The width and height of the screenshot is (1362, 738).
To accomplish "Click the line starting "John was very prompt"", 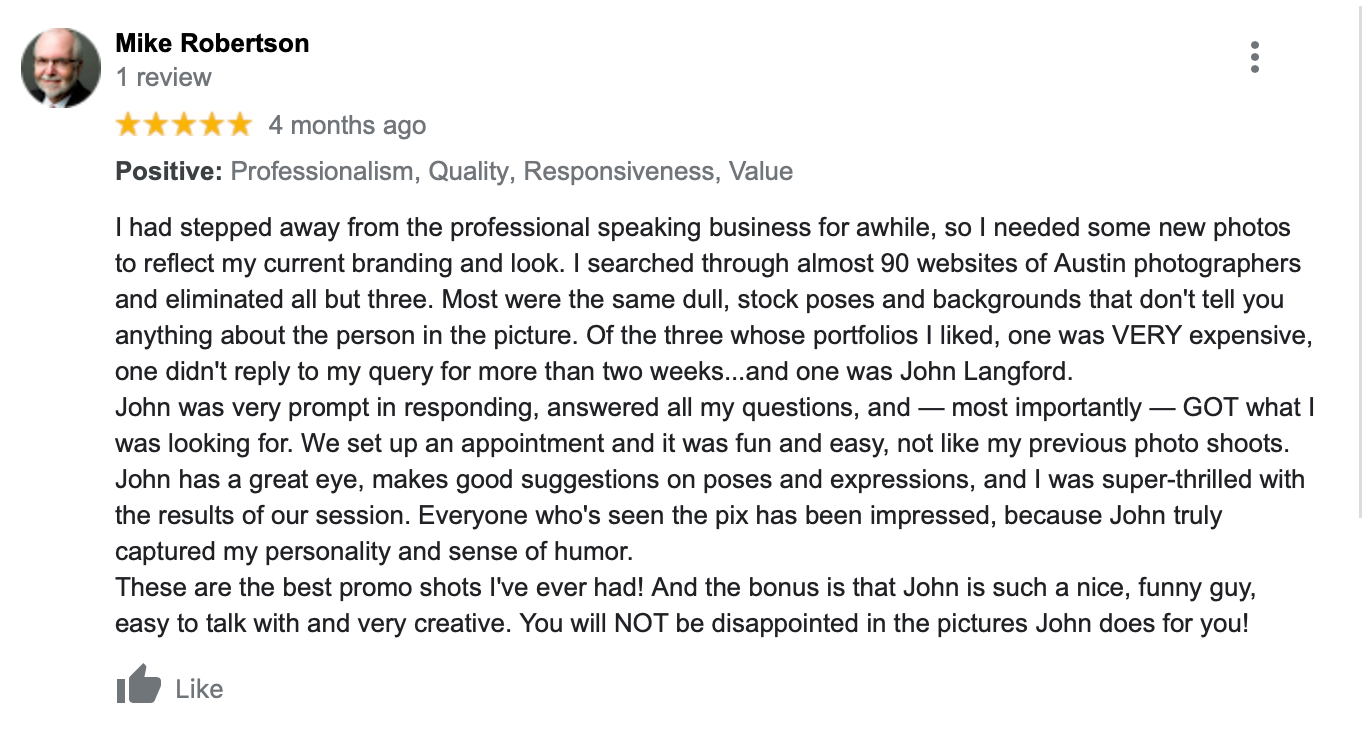I will click(714, 408).
